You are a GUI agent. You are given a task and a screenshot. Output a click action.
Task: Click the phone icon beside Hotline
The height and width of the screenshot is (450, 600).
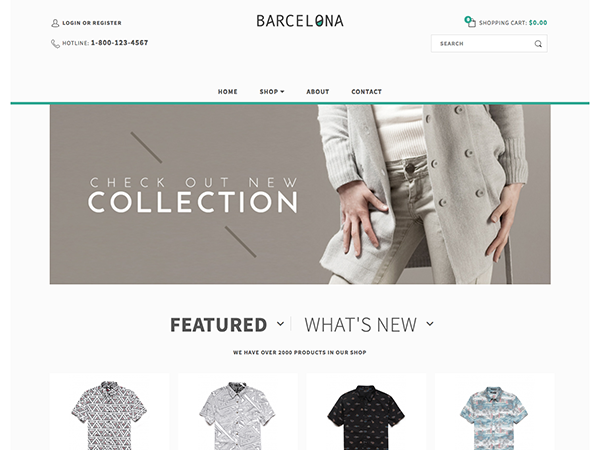click(x=55, y=44)
